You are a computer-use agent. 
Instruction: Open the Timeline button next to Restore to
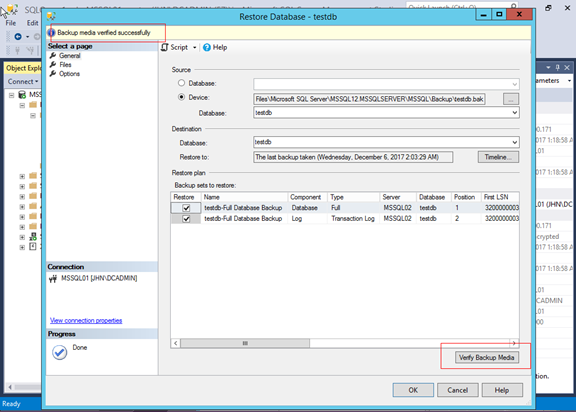point(498,157)
